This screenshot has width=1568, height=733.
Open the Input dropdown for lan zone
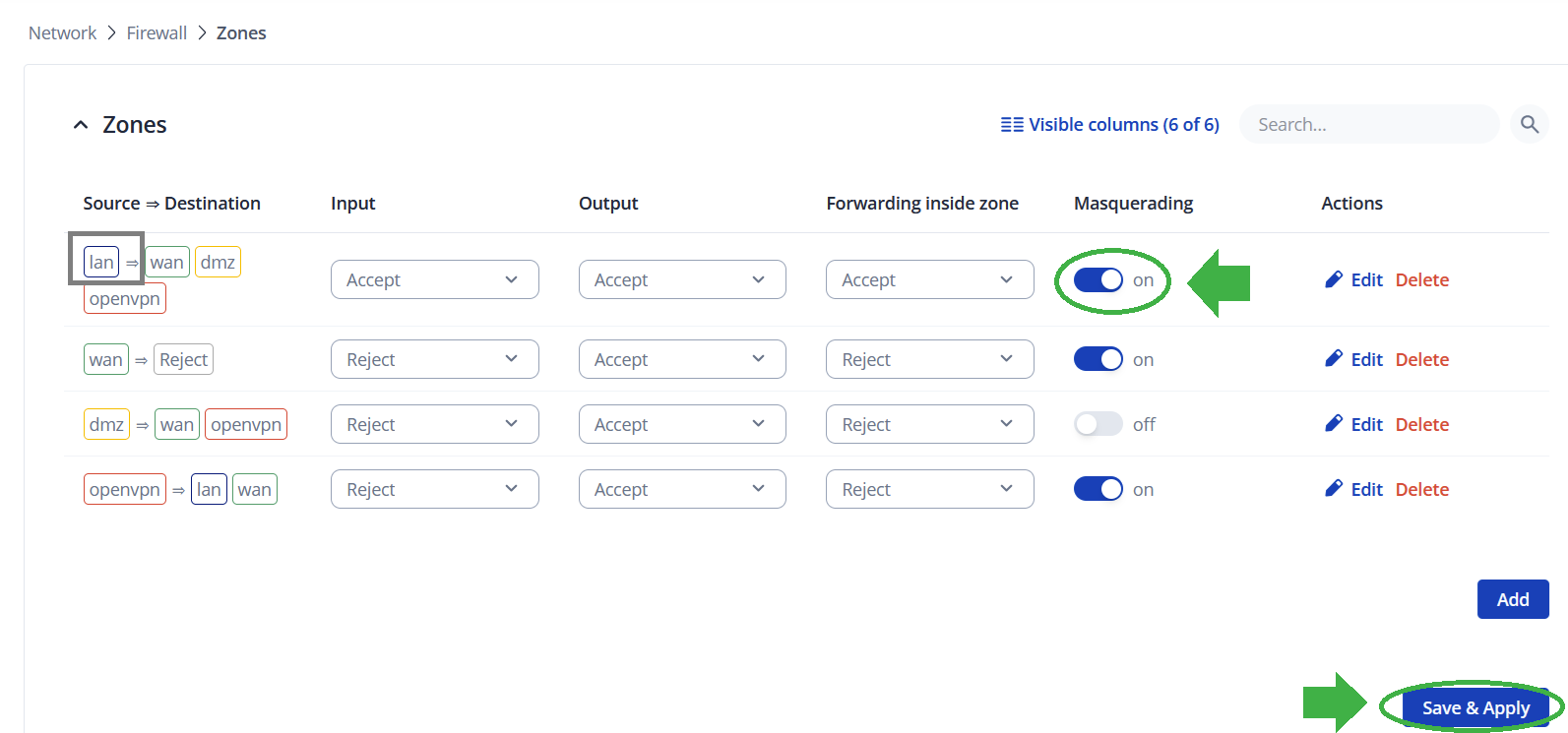(435, 279)
